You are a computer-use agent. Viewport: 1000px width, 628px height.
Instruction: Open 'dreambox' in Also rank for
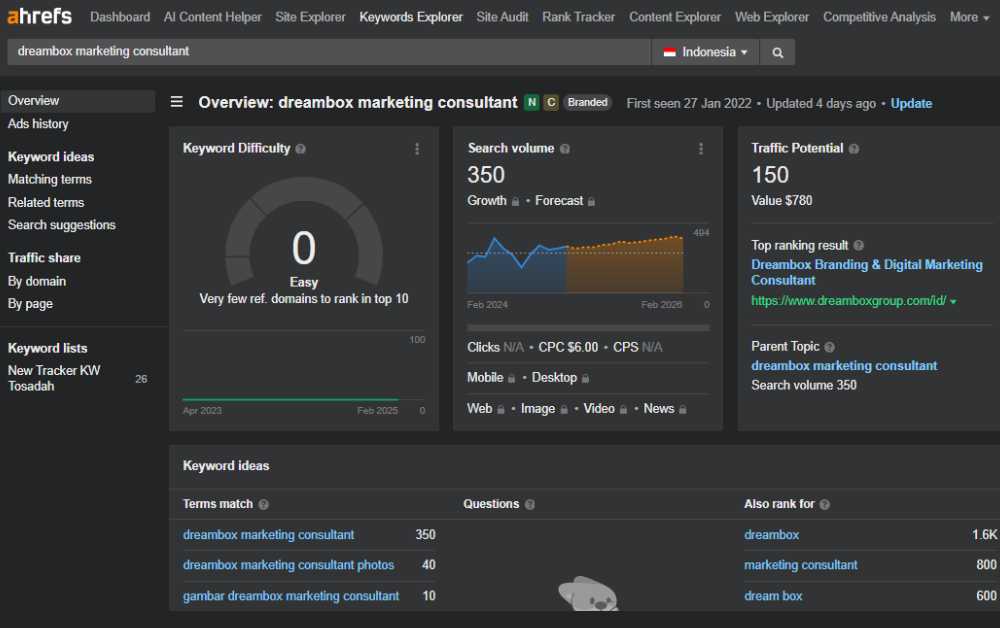(771, 535)
